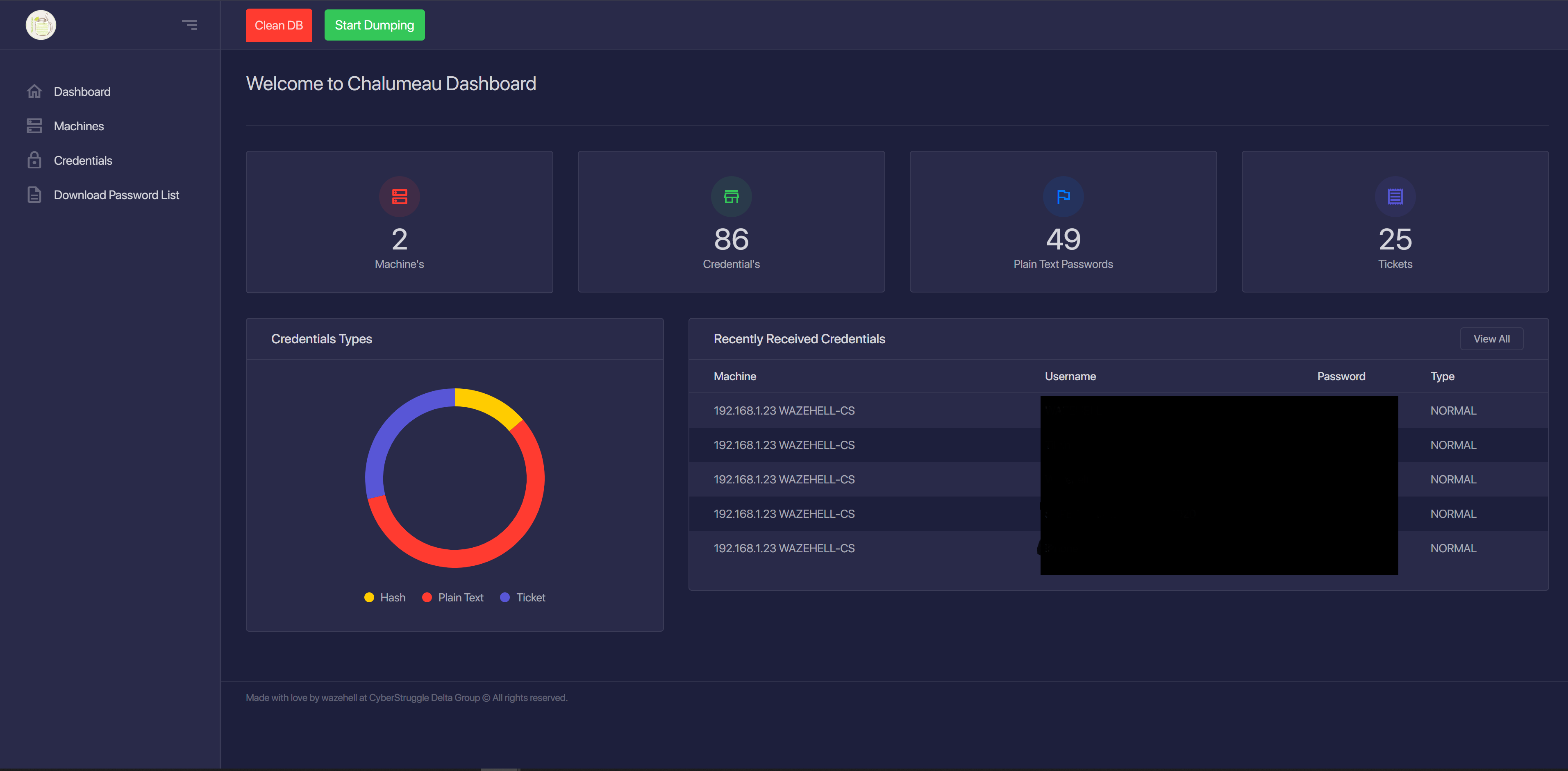Screen dimensions: 1568x771
Task: Click View All in Recently Received Credentials
Action: 1491,339
